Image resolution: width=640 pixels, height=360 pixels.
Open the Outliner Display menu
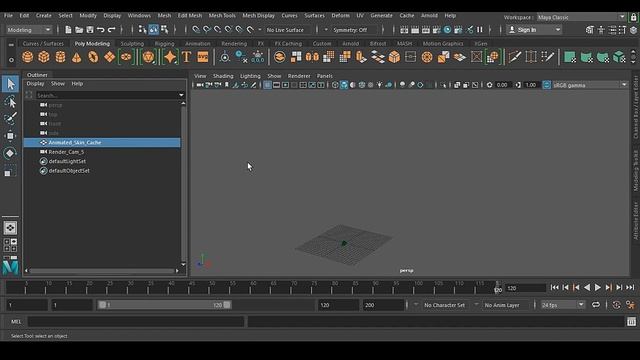click(36, 83)
